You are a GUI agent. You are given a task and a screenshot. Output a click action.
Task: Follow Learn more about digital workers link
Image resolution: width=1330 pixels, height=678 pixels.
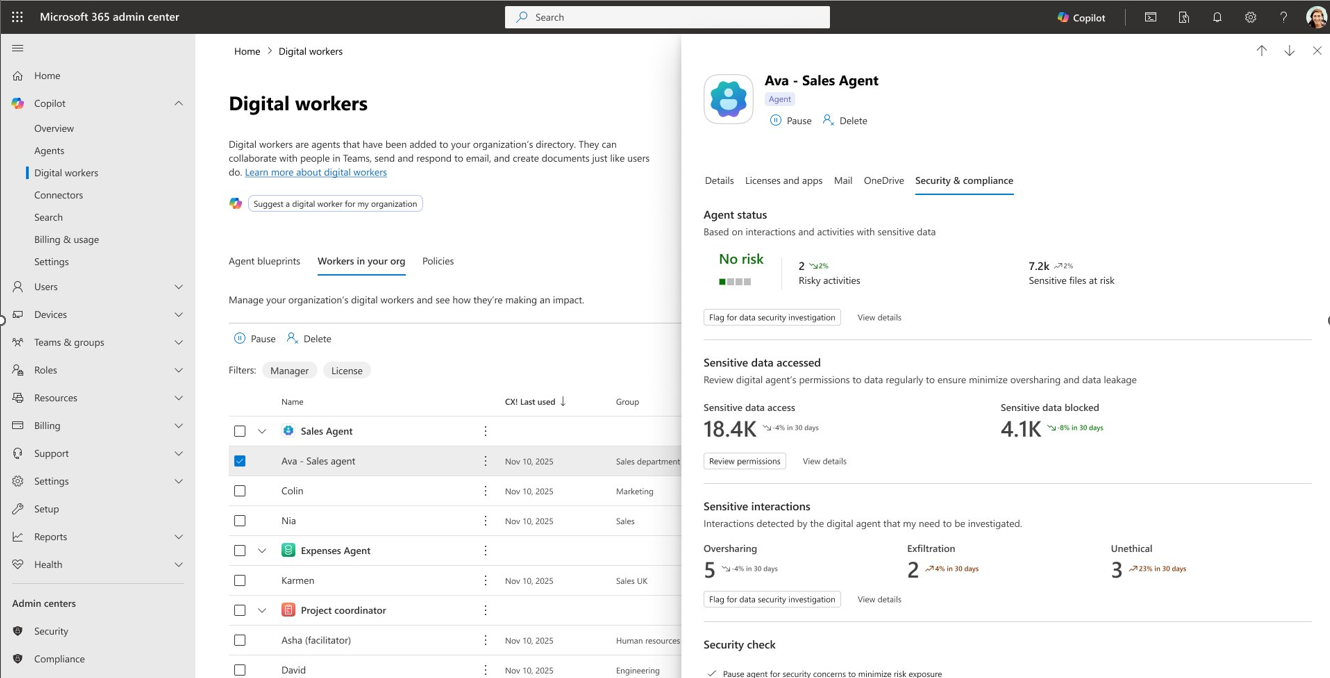pyautogui.click(x=315, y=172)
